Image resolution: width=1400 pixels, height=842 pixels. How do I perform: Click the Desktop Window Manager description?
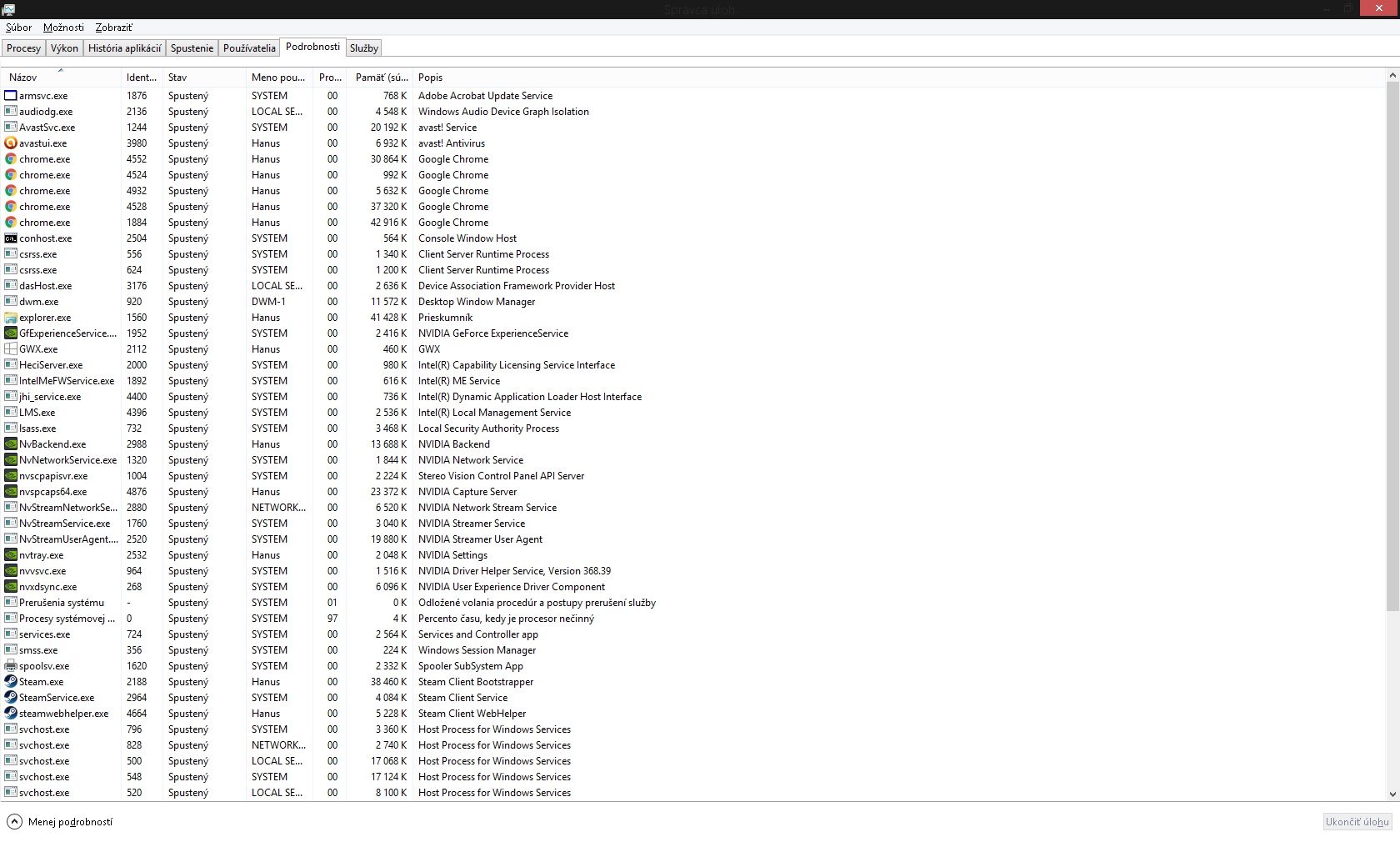[x=477, y=302]
